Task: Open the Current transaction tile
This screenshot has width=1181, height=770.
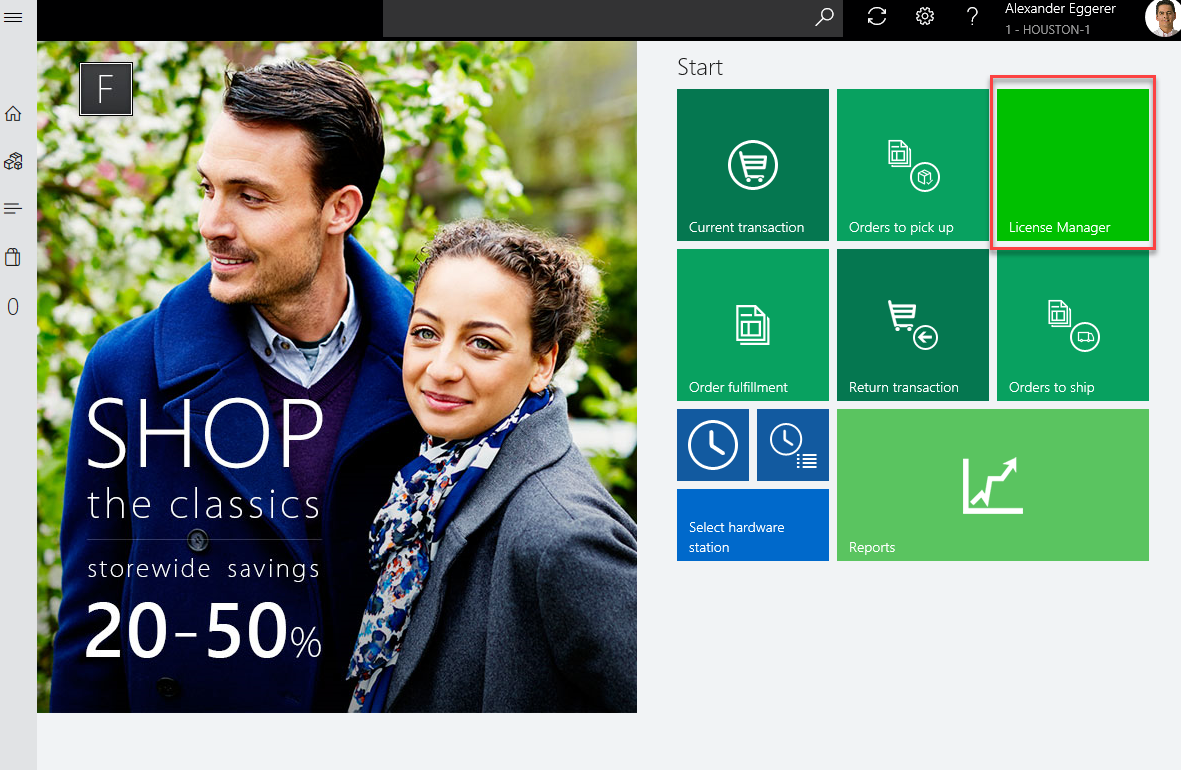Action: click(753, 165)
